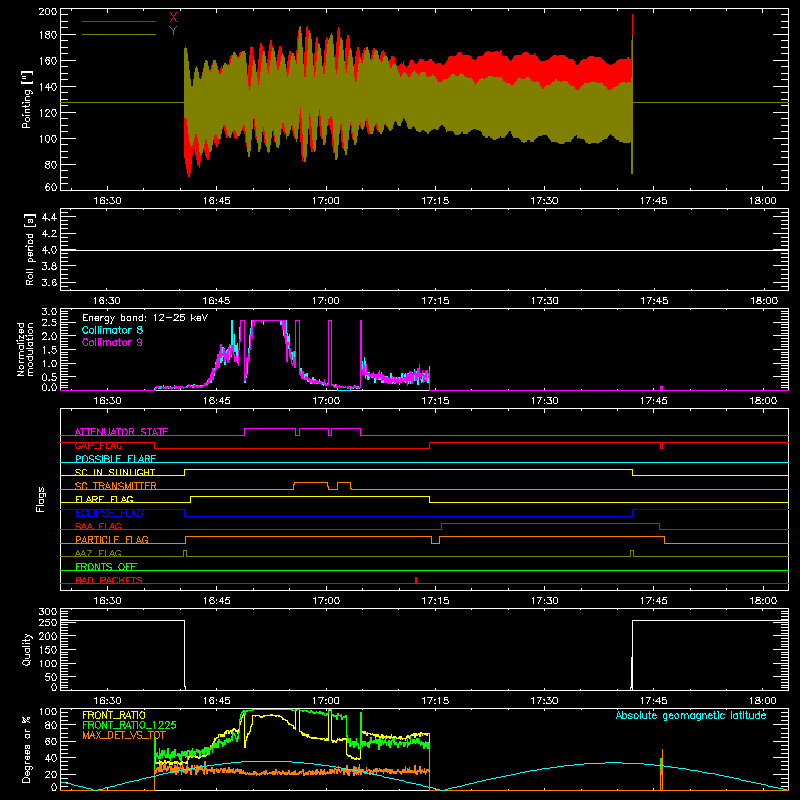The image size is (800, 800).
Task: Click the "Energy band: 12-25 keV" annotation
Action: 145,318
